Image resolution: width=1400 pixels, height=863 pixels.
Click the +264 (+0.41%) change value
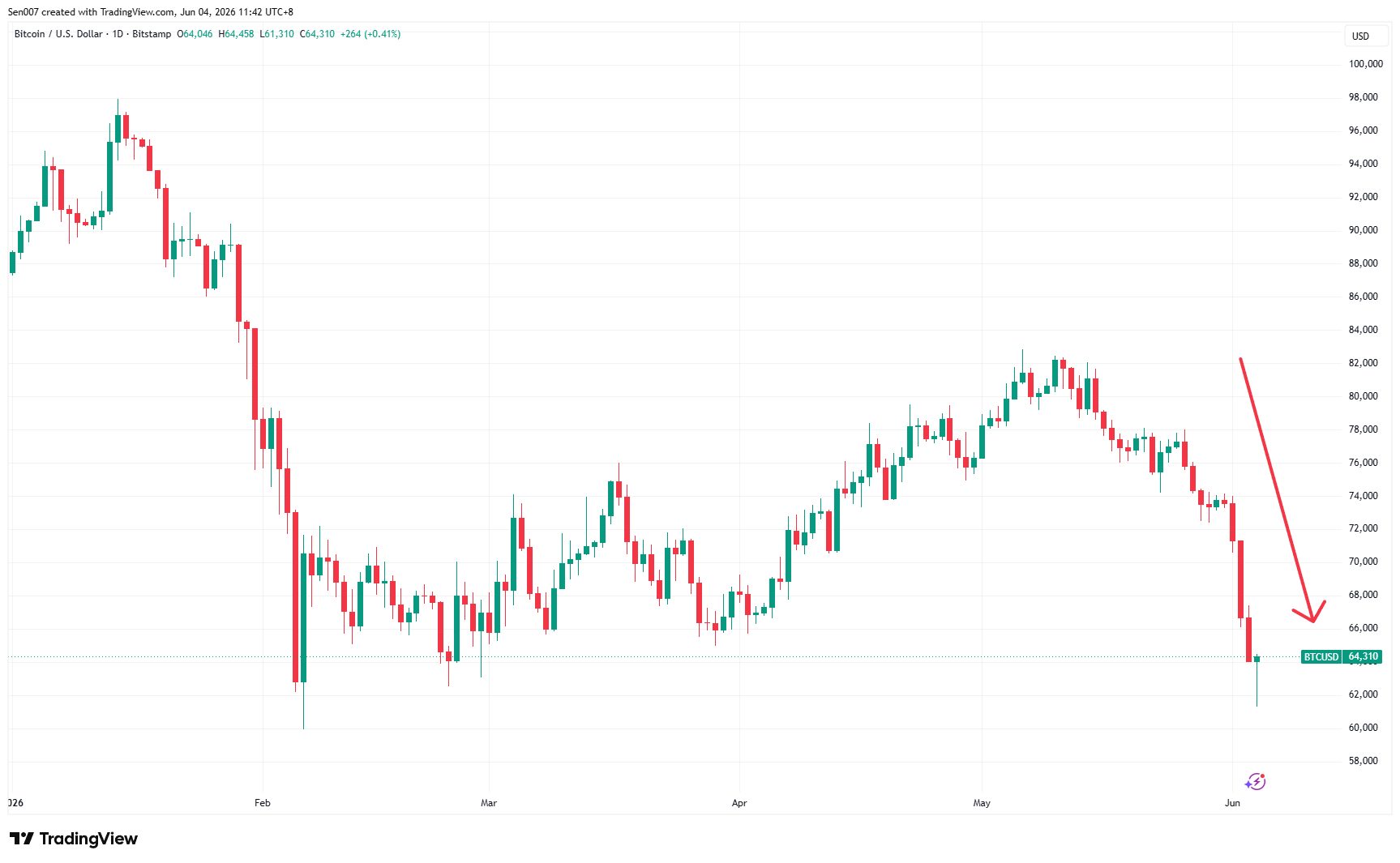(x=370, y=34)
